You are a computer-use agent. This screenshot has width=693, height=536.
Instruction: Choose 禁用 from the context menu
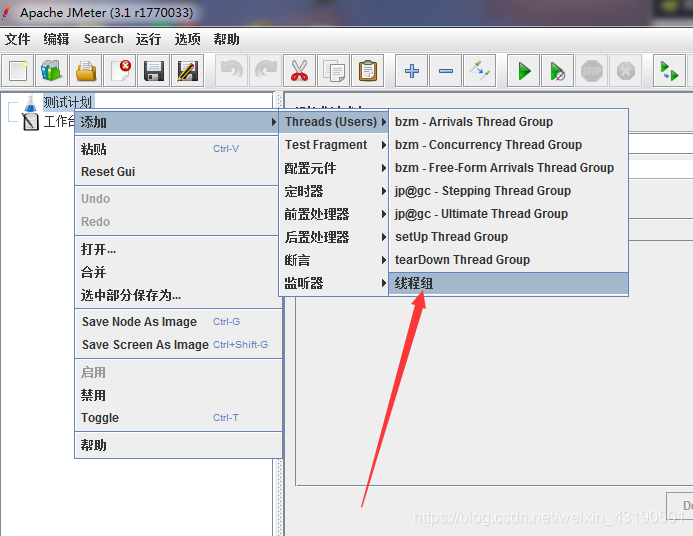178,395
